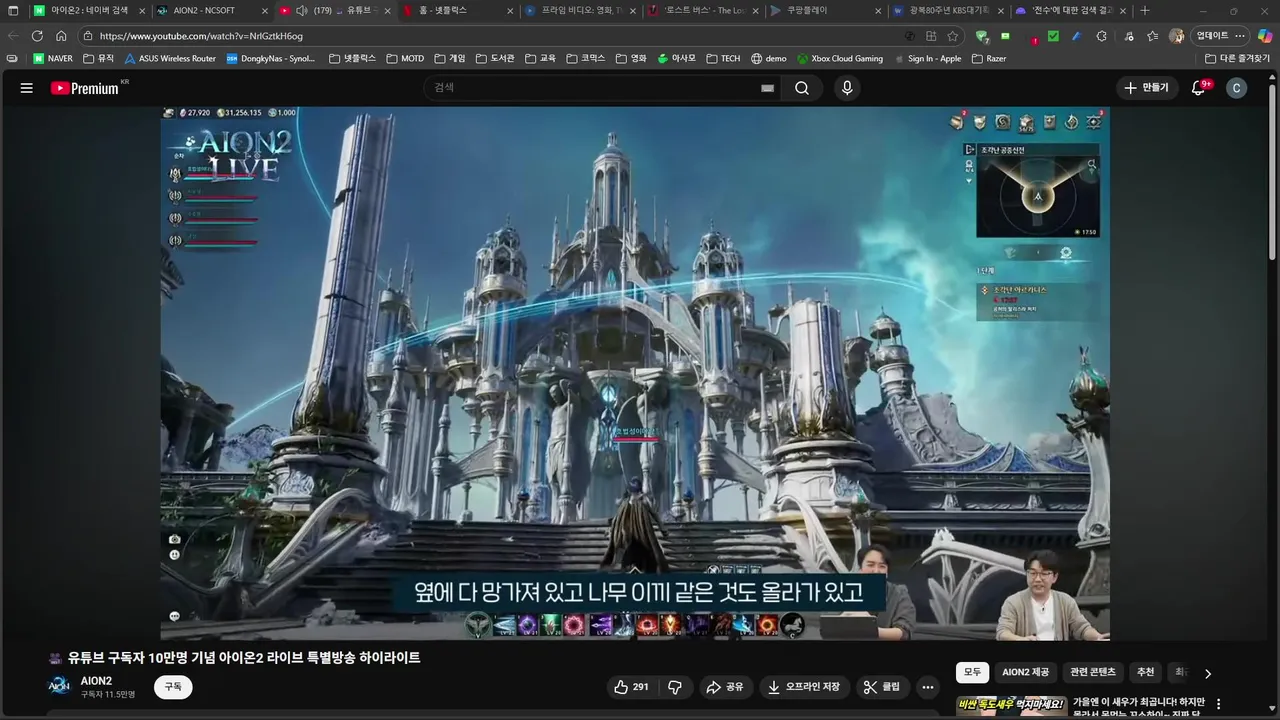Start voice search with the microphone

[847, 88]
